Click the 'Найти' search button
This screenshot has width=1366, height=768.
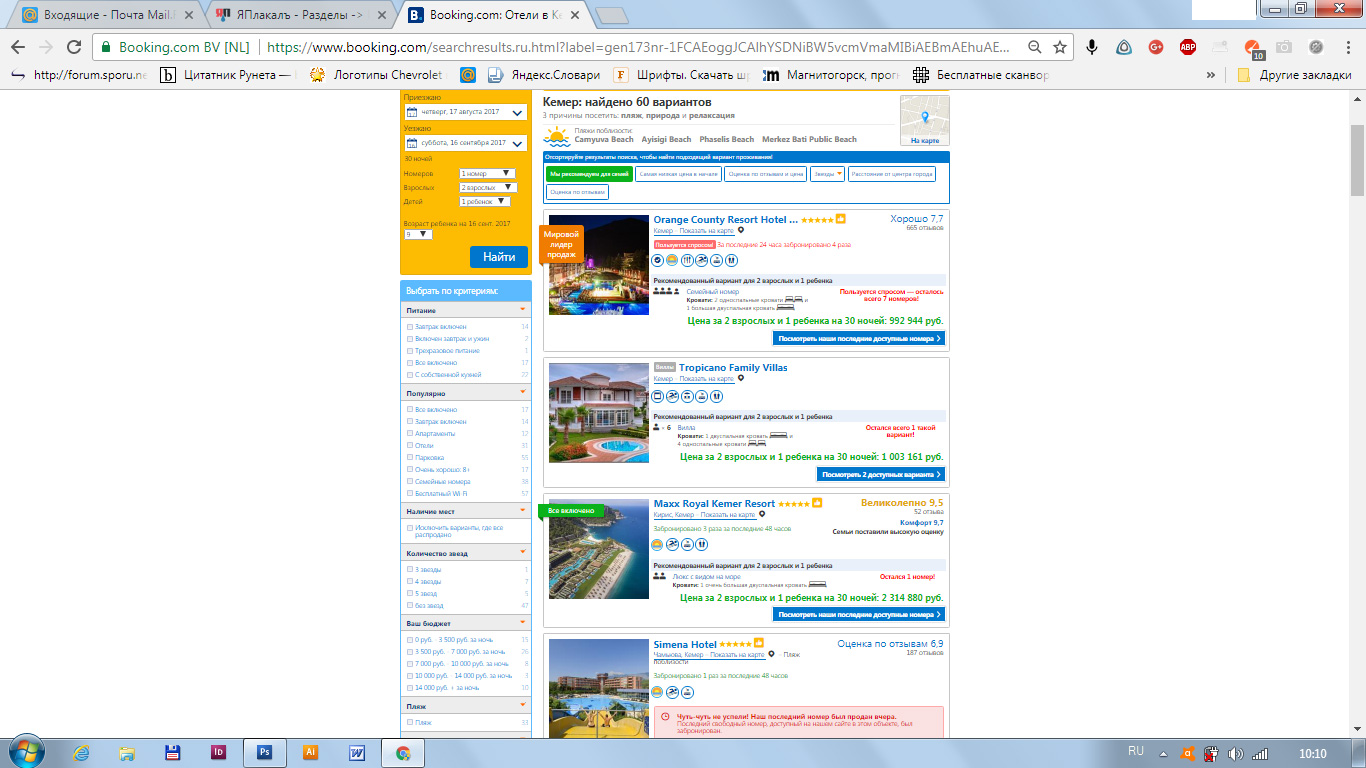click(499, 257)
